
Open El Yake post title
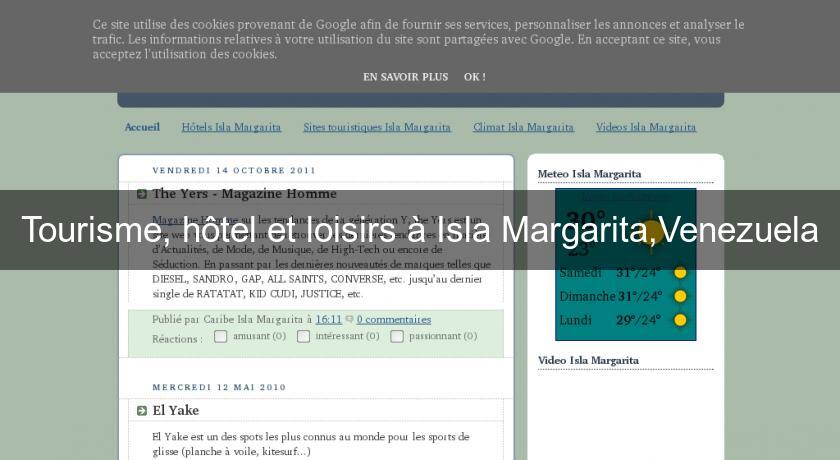click(176, 411)
